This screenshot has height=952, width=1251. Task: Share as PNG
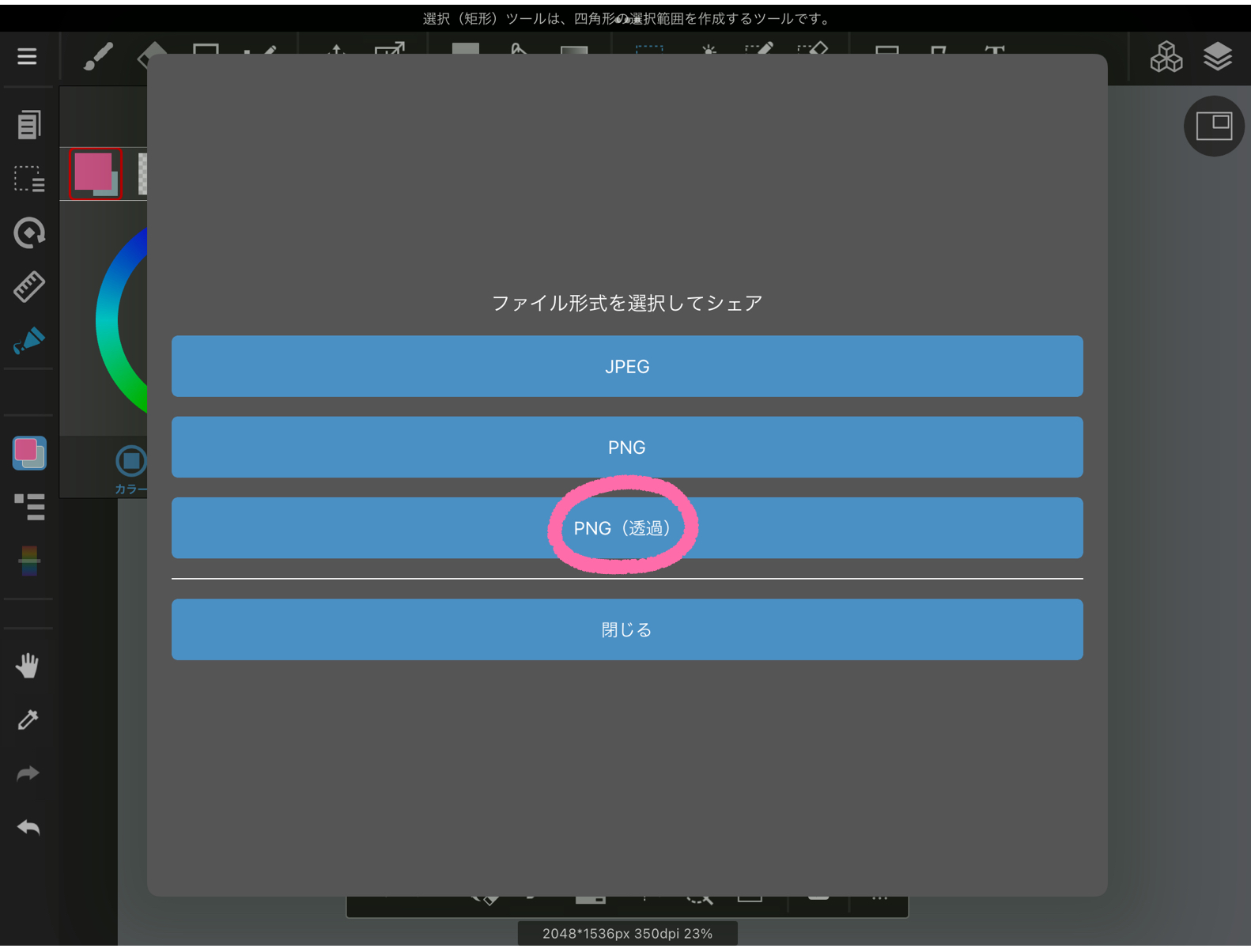[627, 447]
